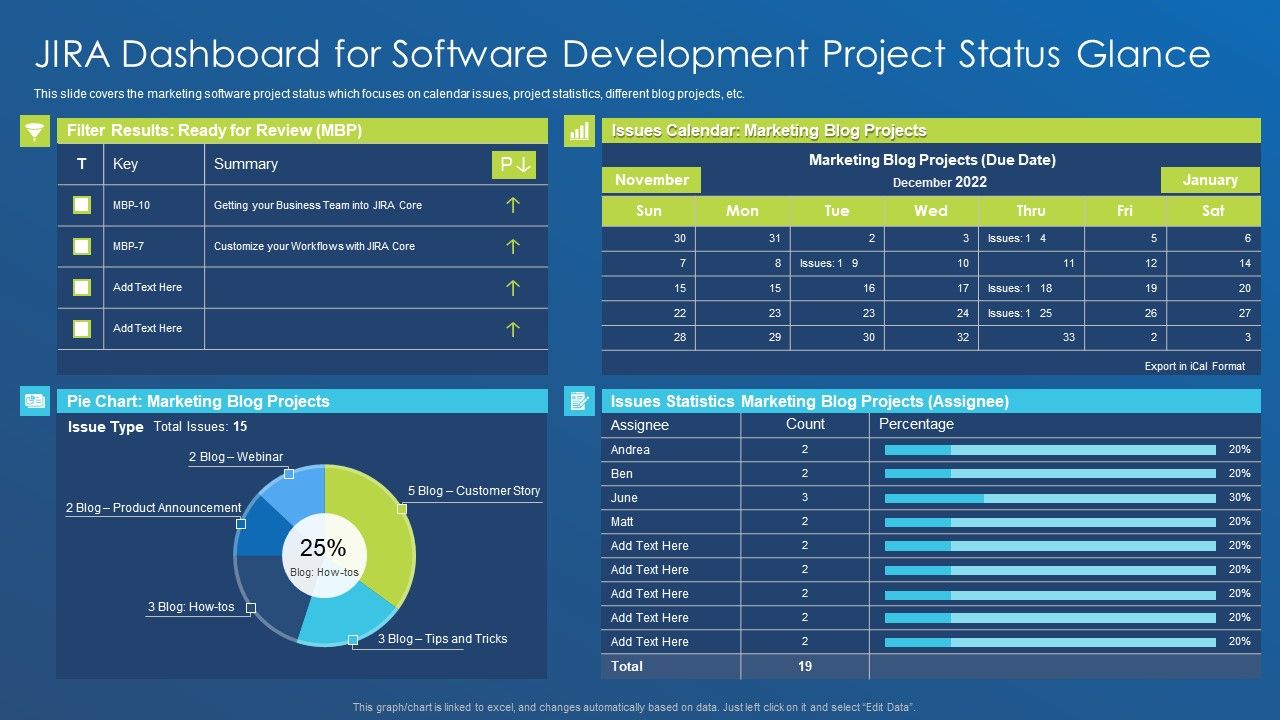Viewport: 1280px width, 720px height.
Task: Check the first Add Text Here checkbox
Action: pos(80,286)
